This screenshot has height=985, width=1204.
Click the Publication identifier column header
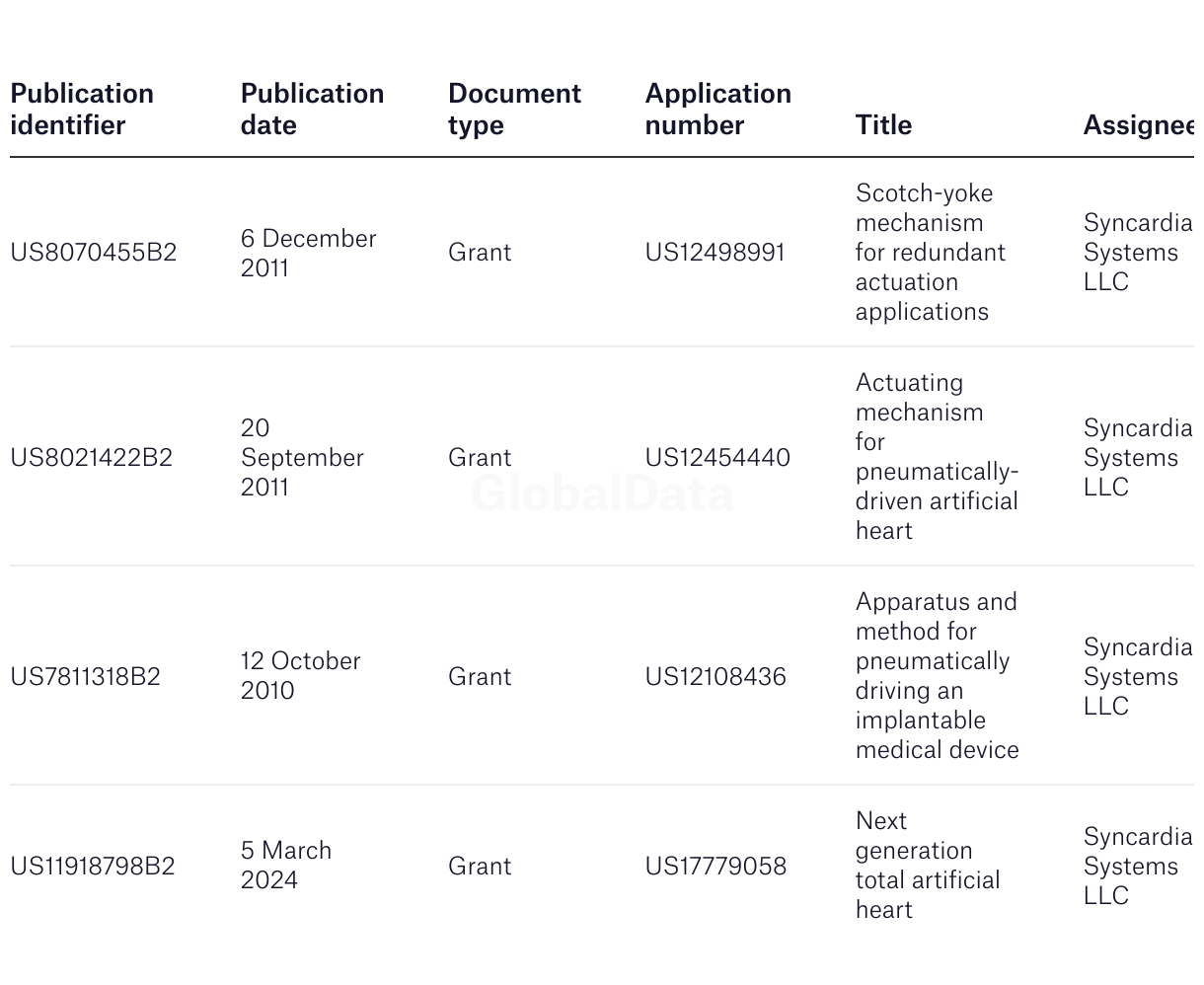coord(82,109)
